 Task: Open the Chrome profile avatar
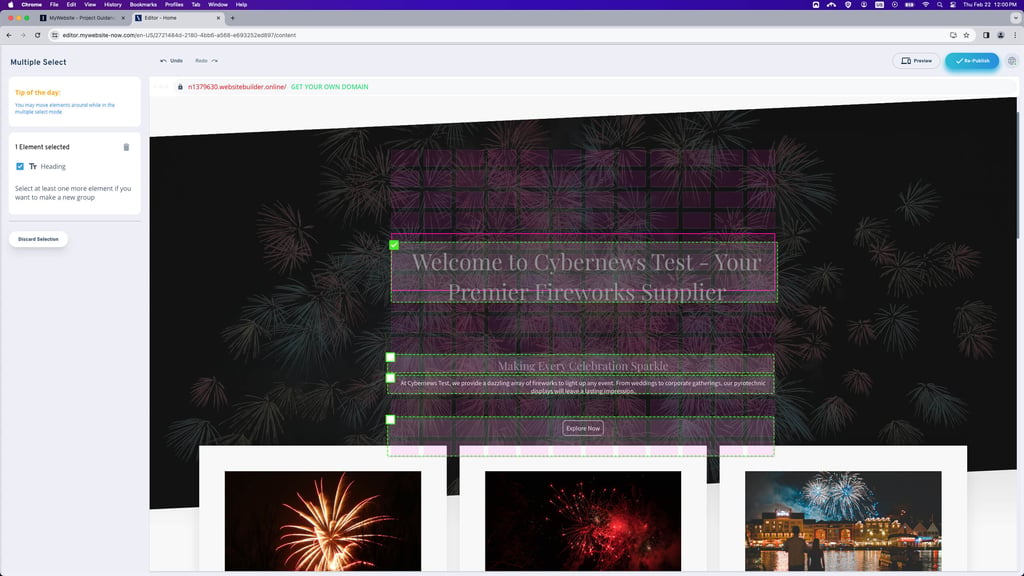[x=1000, y=35]
